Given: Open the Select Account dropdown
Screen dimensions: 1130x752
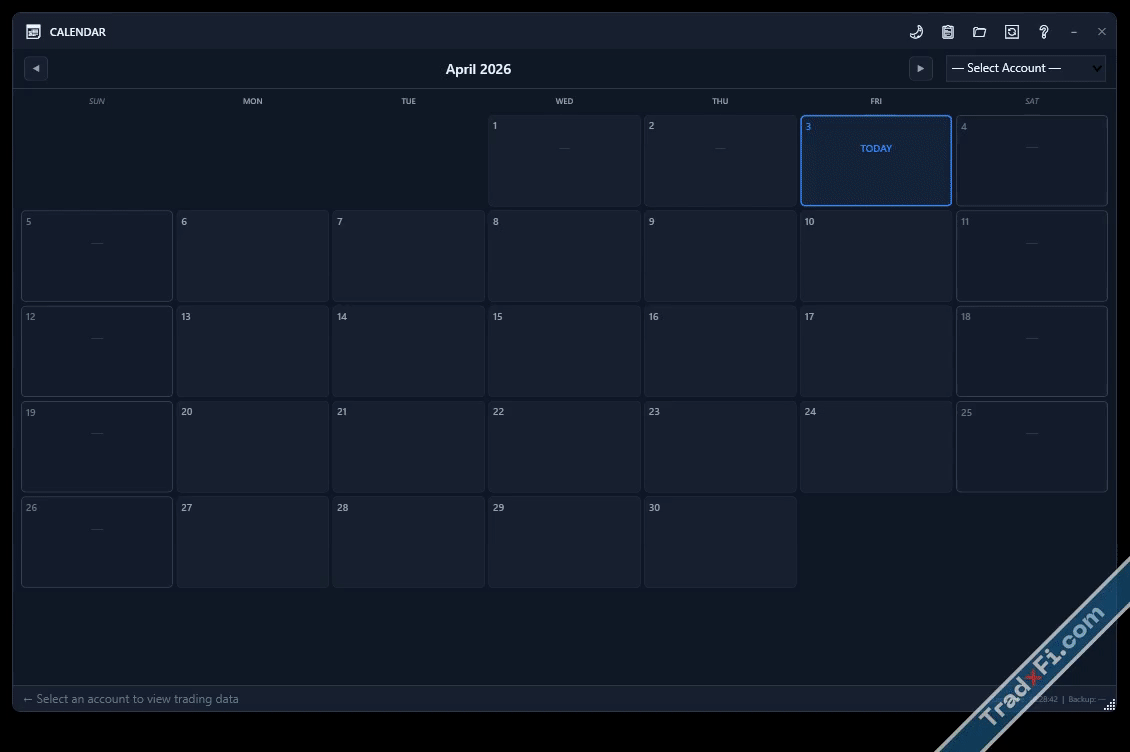Looking at the screenshot, I should [1026, 68].
